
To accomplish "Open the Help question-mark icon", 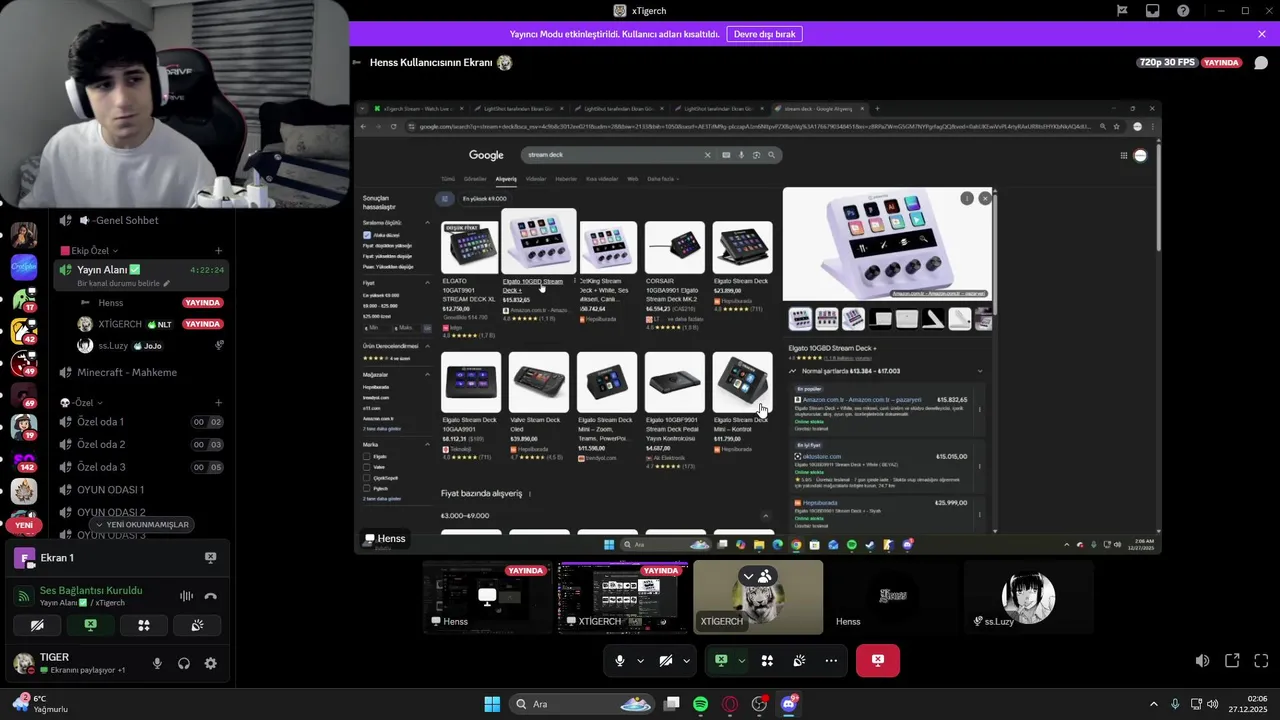I will click(1184, 11).
